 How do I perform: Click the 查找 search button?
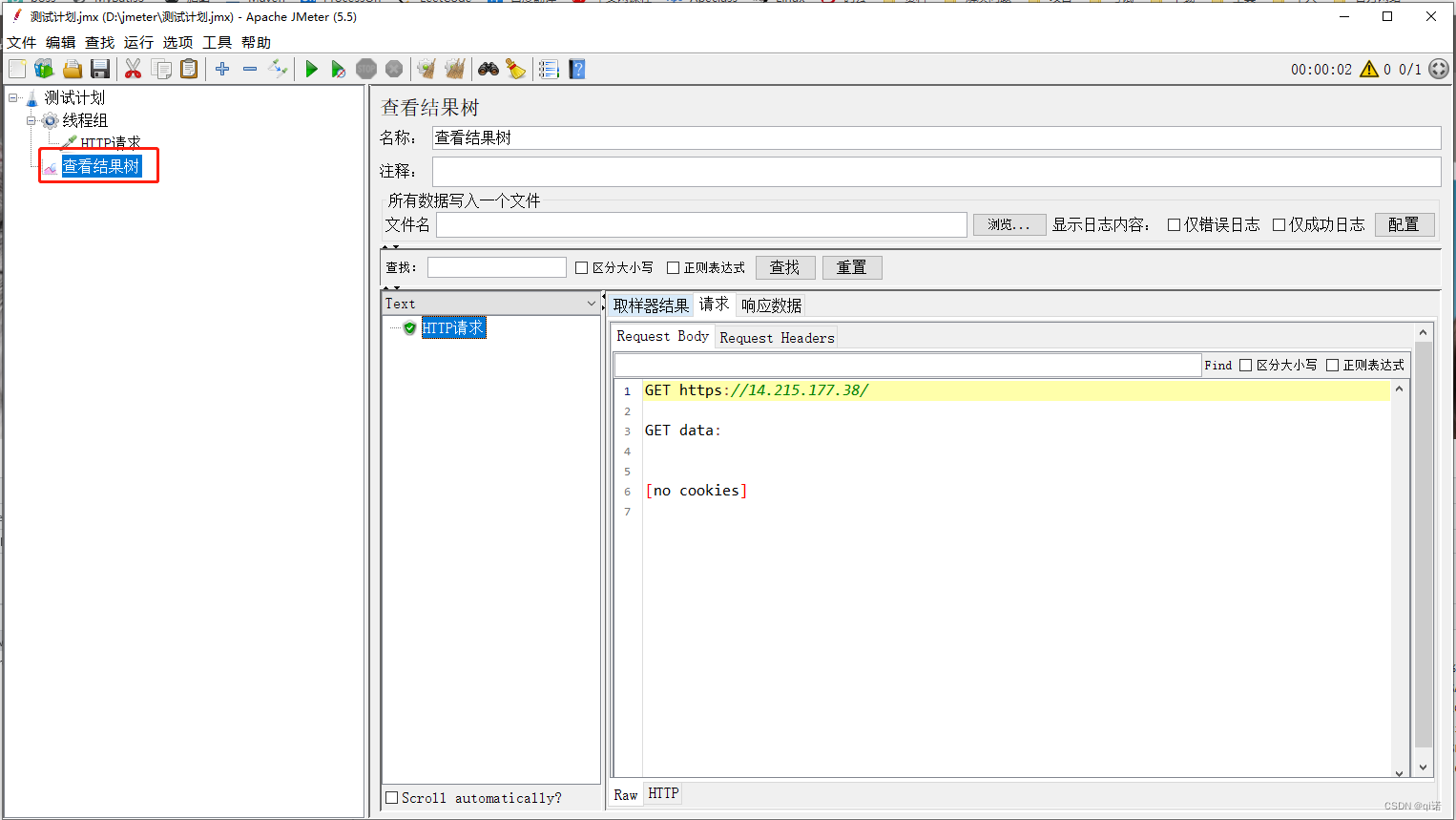[x=785, y=267]
